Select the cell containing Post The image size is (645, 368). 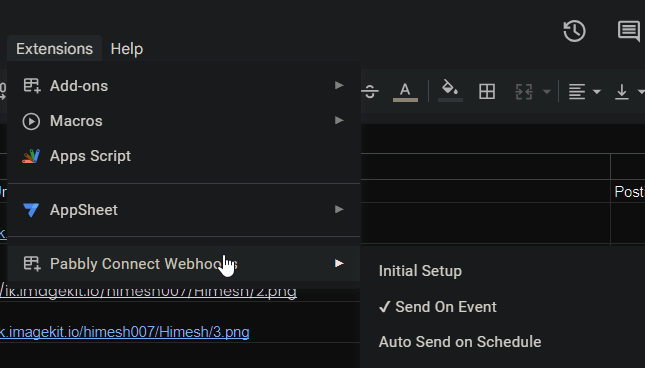pos(628,192)
